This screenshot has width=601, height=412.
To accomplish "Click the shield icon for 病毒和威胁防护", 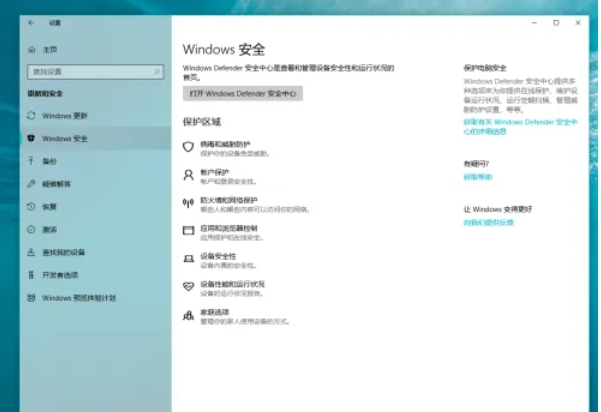I will [x=187, y=146].
